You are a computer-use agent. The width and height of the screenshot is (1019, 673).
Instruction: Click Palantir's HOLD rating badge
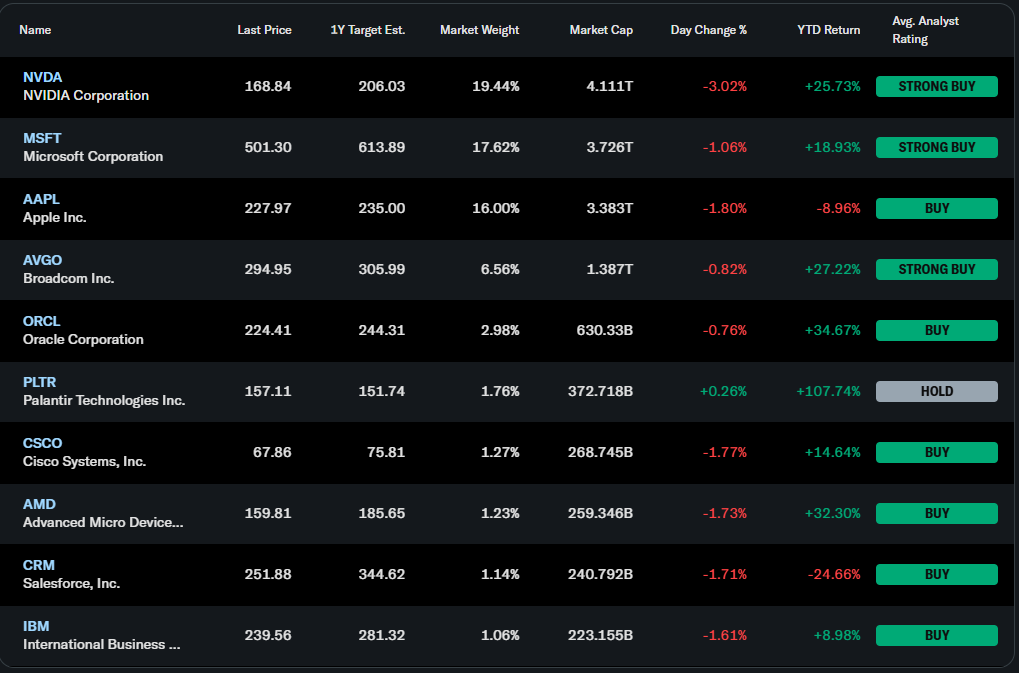(936, 392)
